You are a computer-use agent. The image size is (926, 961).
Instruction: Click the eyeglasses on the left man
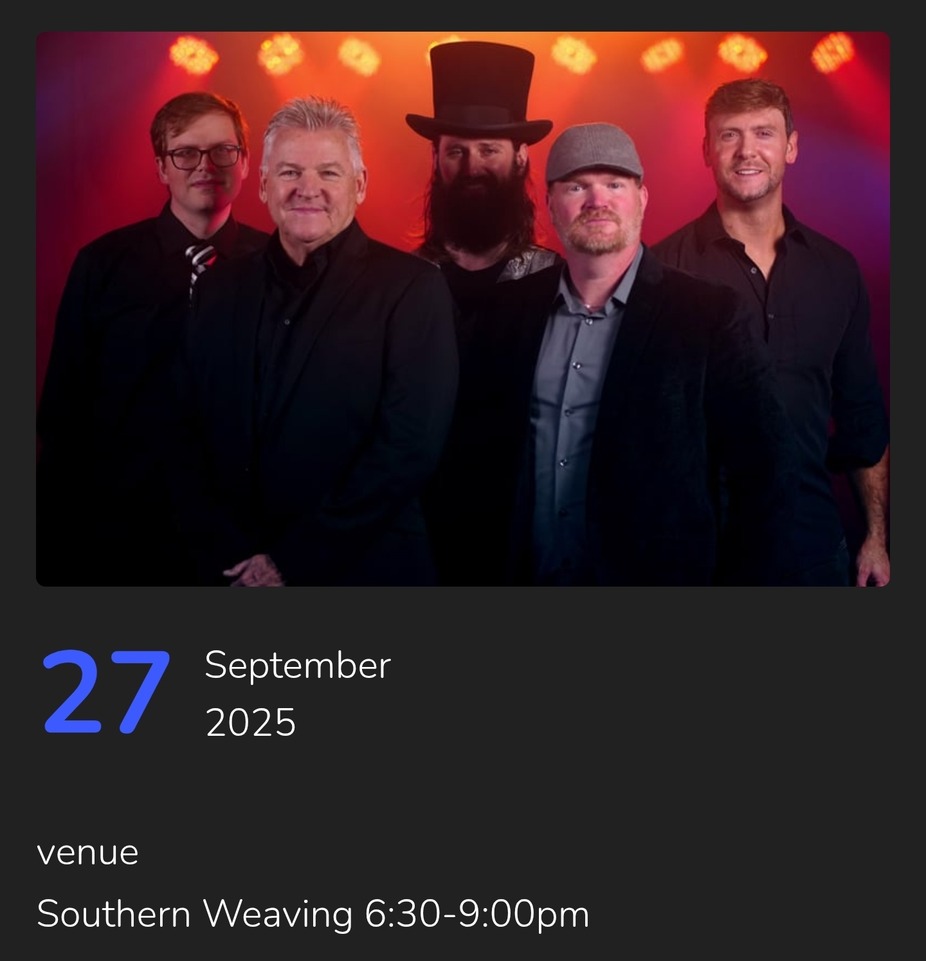tap(202, 157)
